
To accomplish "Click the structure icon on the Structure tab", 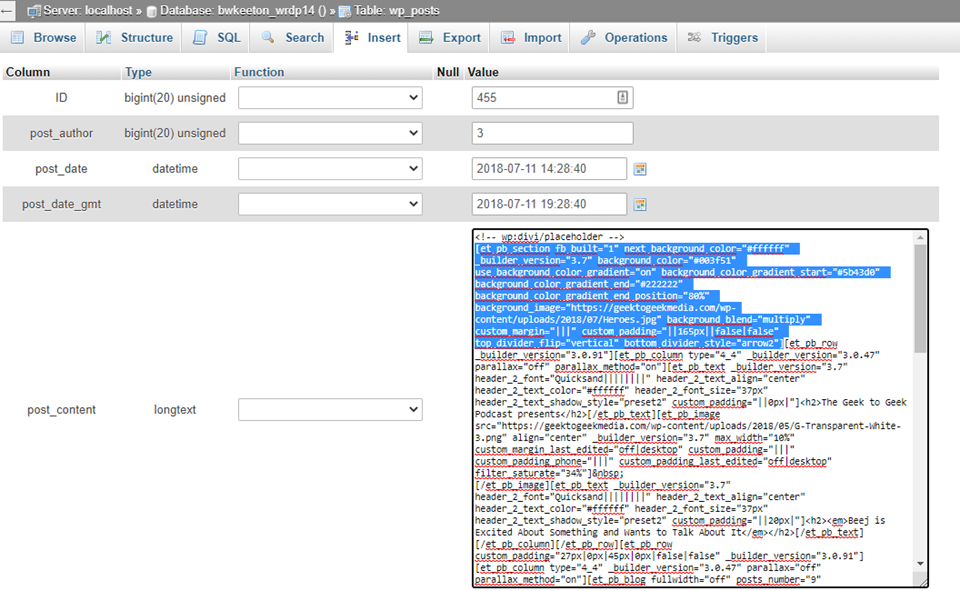I will tap(102, 37).
